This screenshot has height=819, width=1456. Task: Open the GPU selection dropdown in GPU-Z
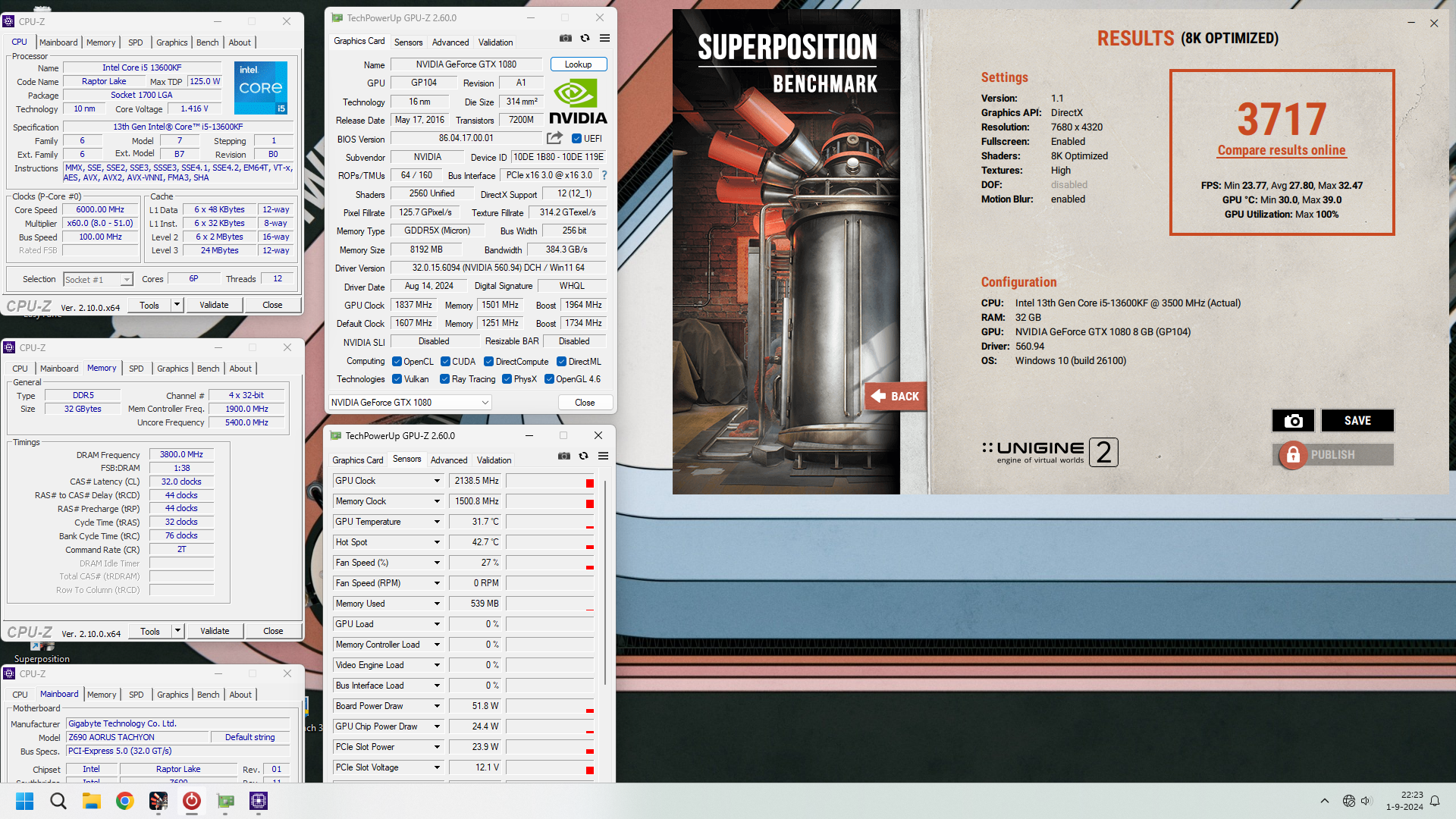pyautogui.click(x=409, y=403)
